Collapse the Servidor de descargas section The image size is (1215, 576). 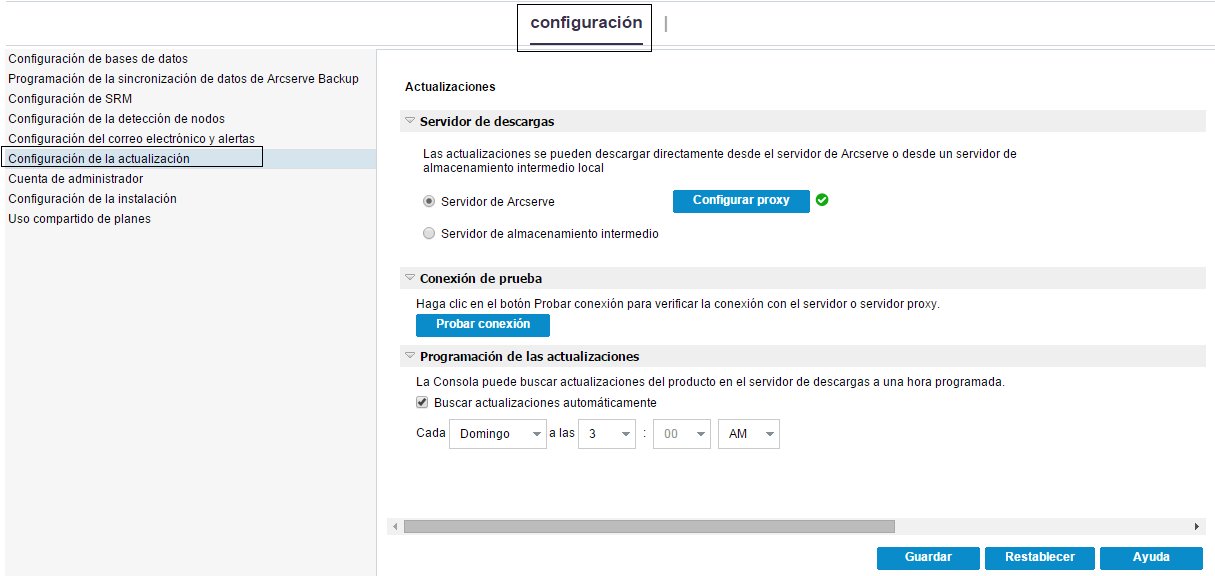point(410,121)
